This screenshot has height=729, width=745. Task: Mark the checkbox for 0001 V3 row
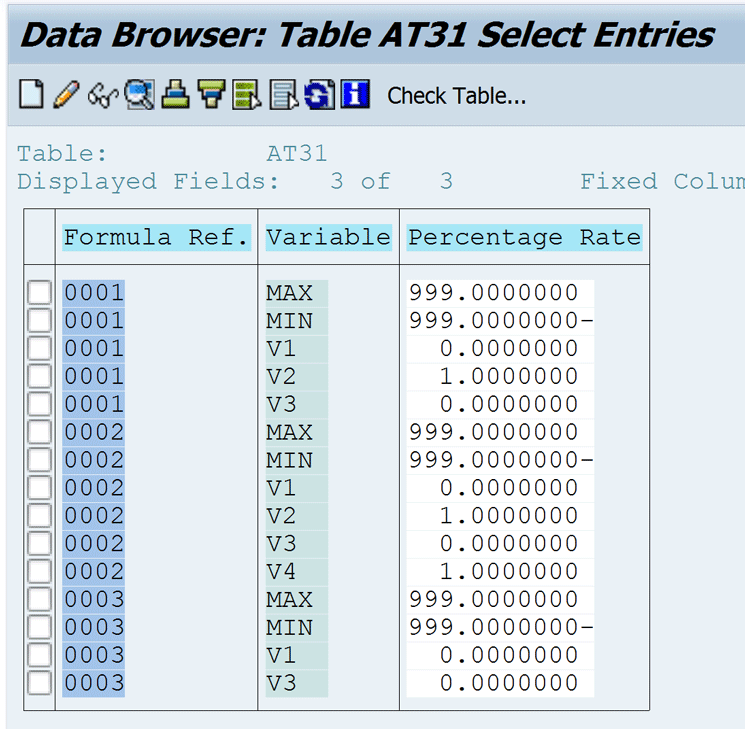(39, 404)
